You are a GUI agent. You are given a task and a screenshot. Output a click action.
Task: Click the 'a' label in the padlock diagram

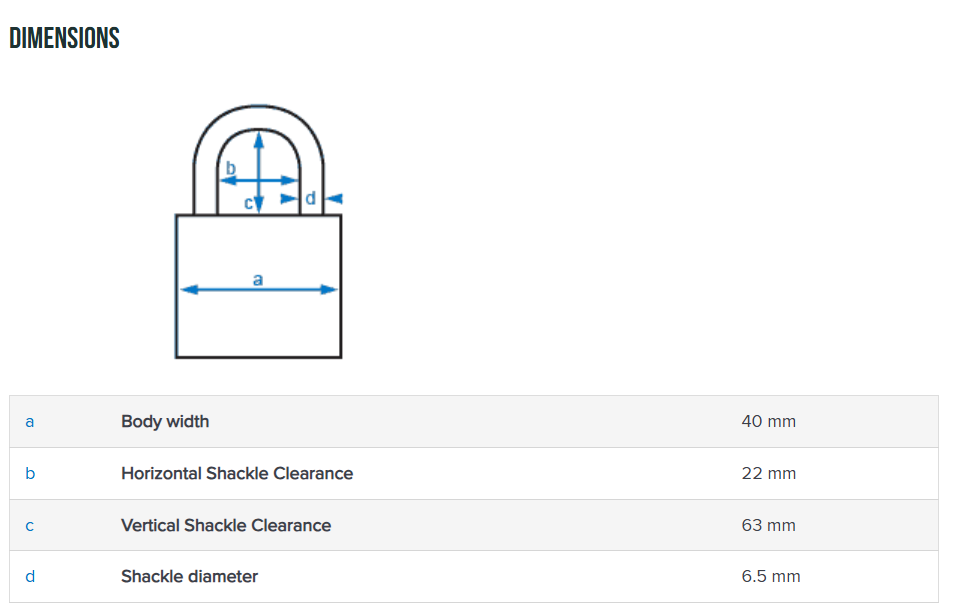pyautogui.click(x=258, y=279)
